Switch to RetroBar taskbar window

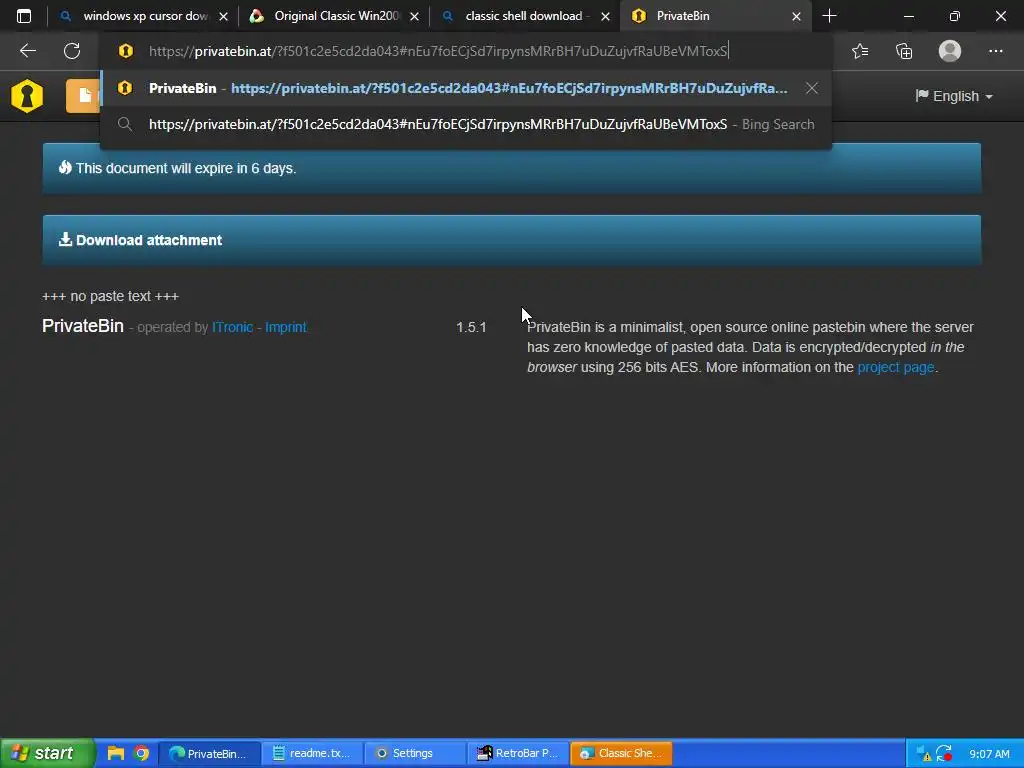518,754
